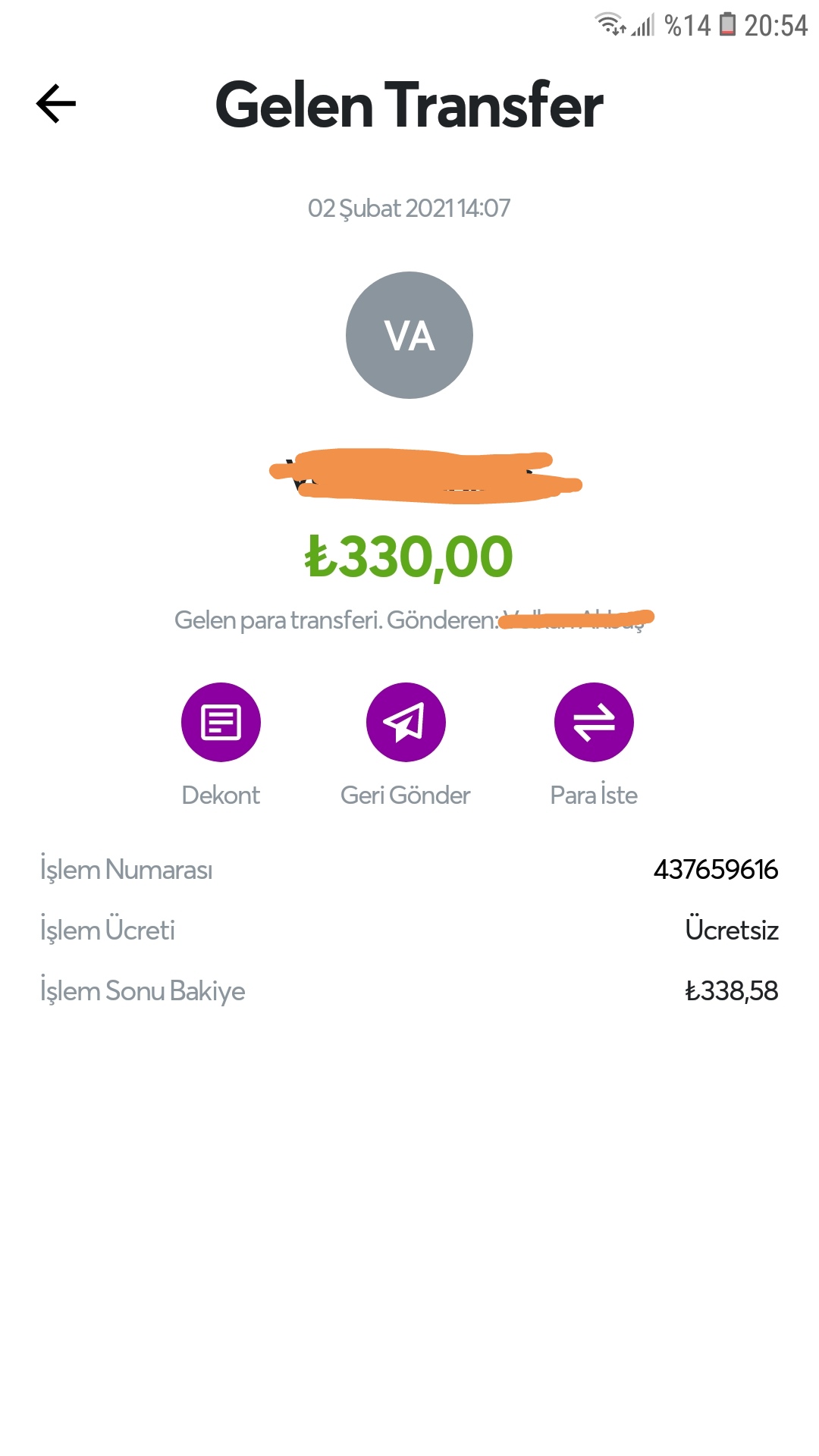819x1456 pixels.
Task: Tap the ₺330,00 transfer amount
Action: pos(409,557)
